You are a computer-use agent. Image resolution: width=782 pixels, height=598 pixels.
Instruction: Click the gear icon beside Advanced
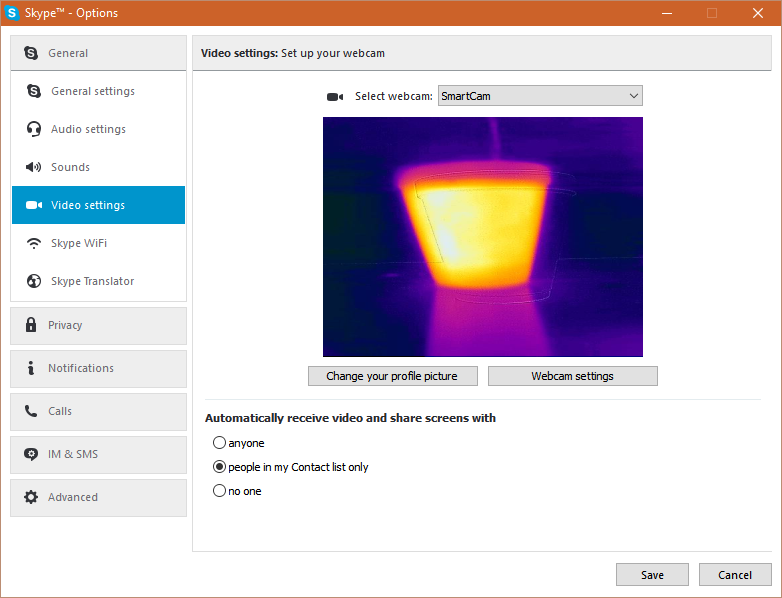pos(31,497)
